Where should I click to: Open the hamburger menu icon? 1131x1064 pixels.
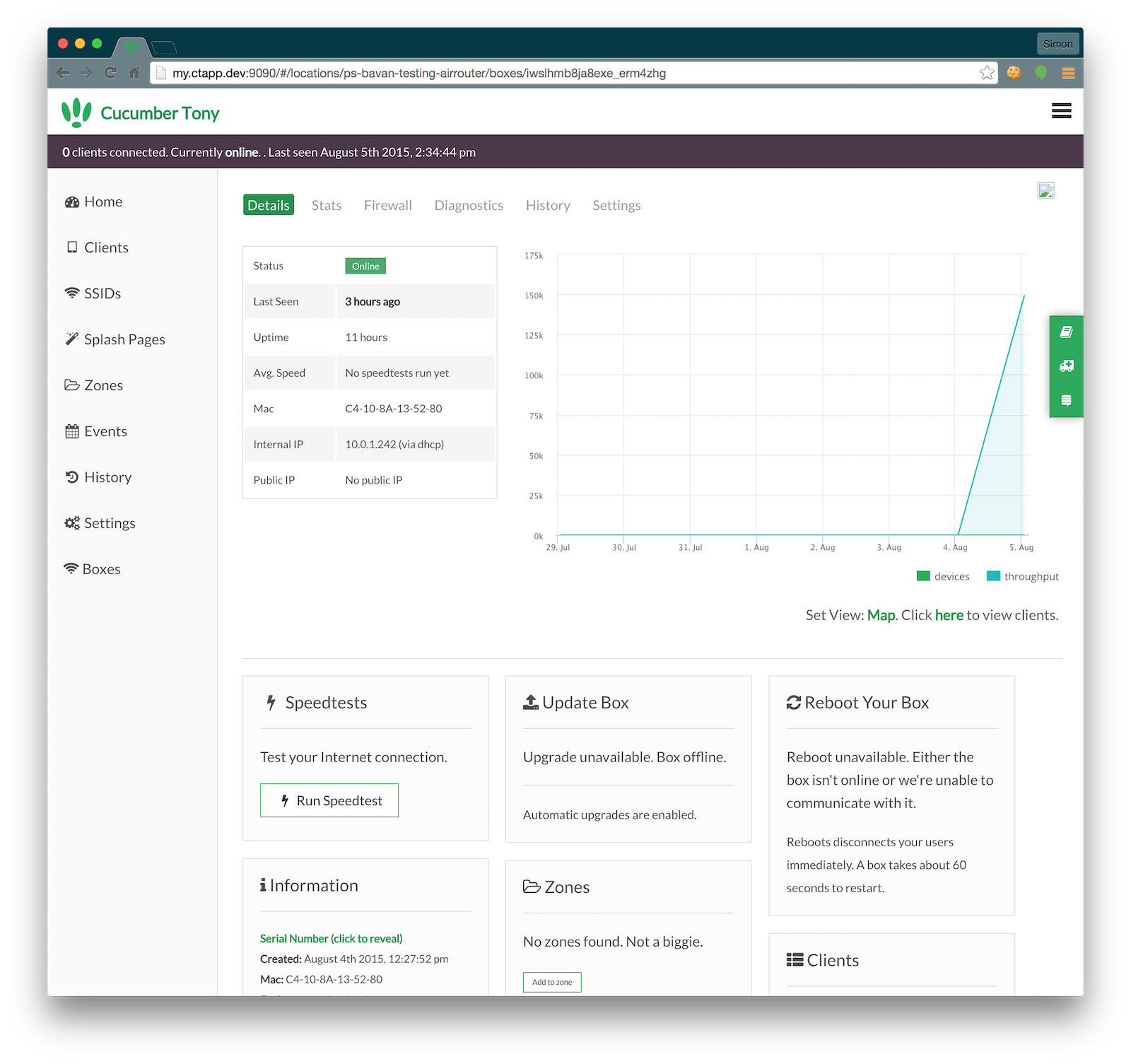tap(1061, 111)
